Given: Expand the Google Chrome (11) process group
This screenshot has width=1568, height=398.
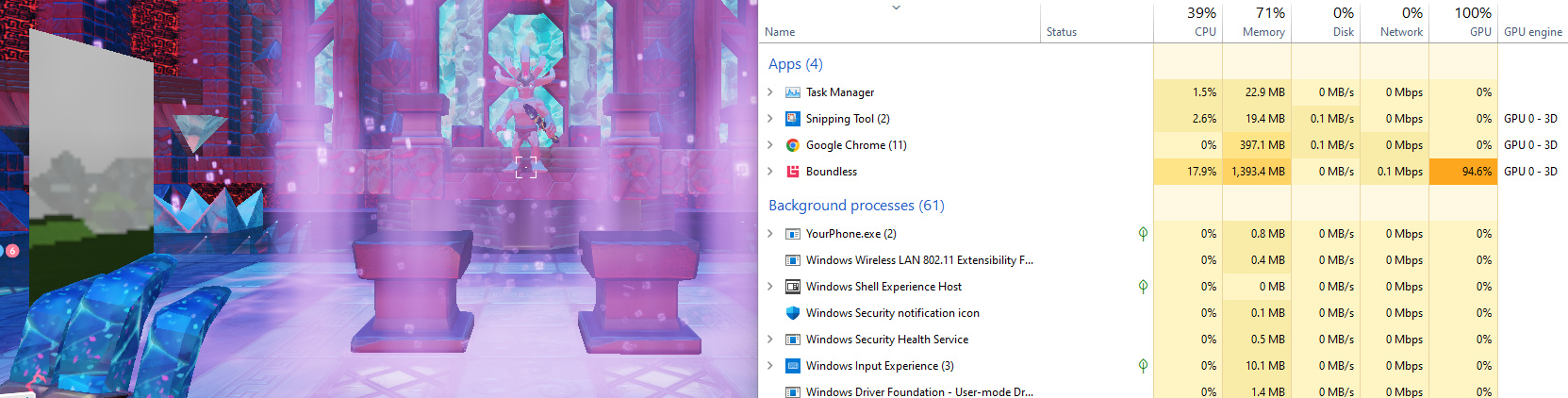Looking at the screenshot, I should 770,145.
